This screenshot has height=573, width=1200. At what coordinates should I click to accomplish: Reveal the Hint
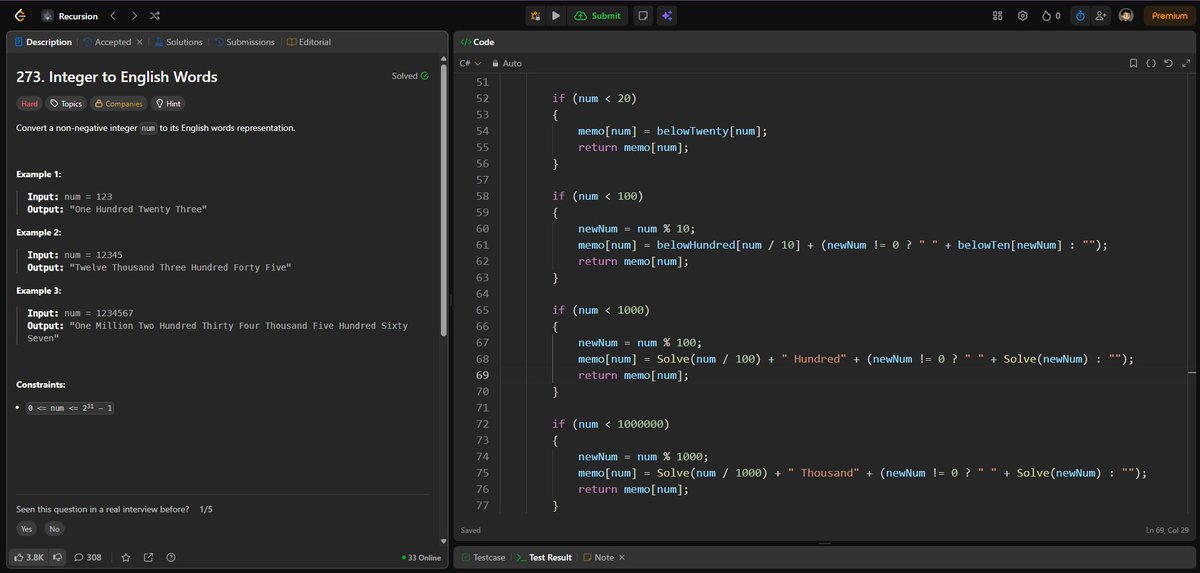[x=168, y=103]
